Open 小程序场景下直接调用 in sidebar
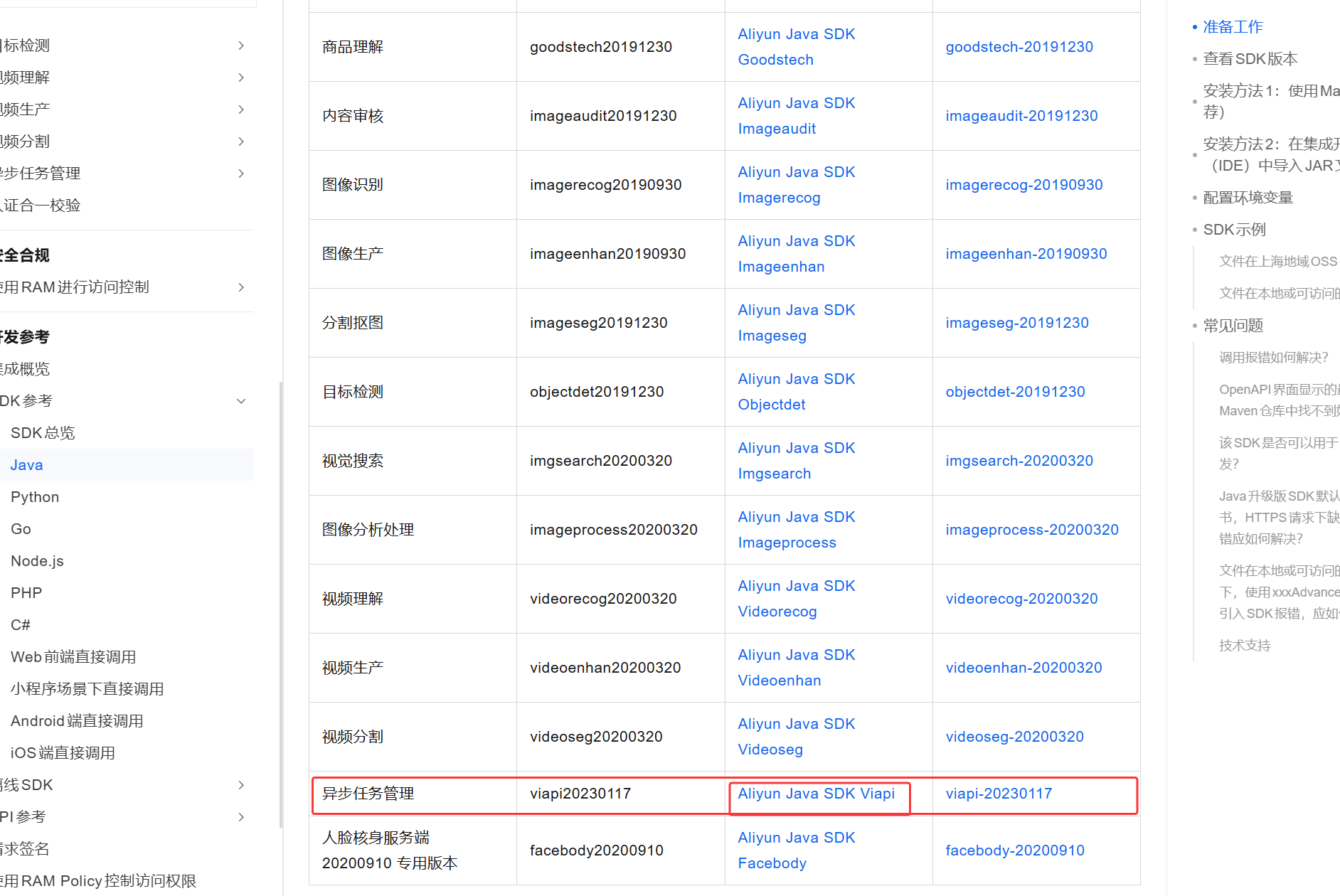Image resolution: width=1340 pixels, height=896 pixels. point(87,689)
